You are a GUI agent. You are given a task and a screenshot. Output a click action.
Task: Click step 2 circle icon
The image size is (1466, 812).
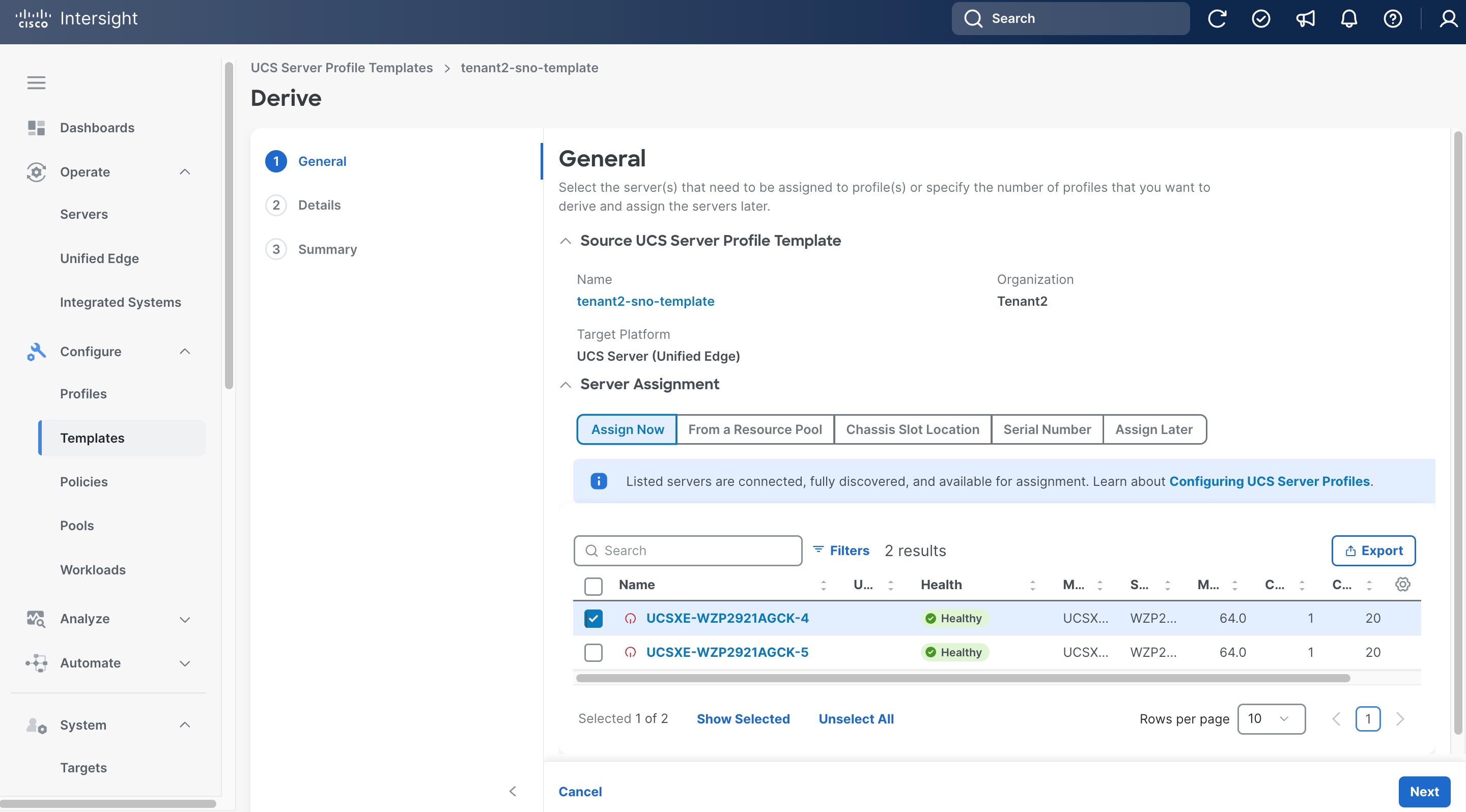coord(276,205)
